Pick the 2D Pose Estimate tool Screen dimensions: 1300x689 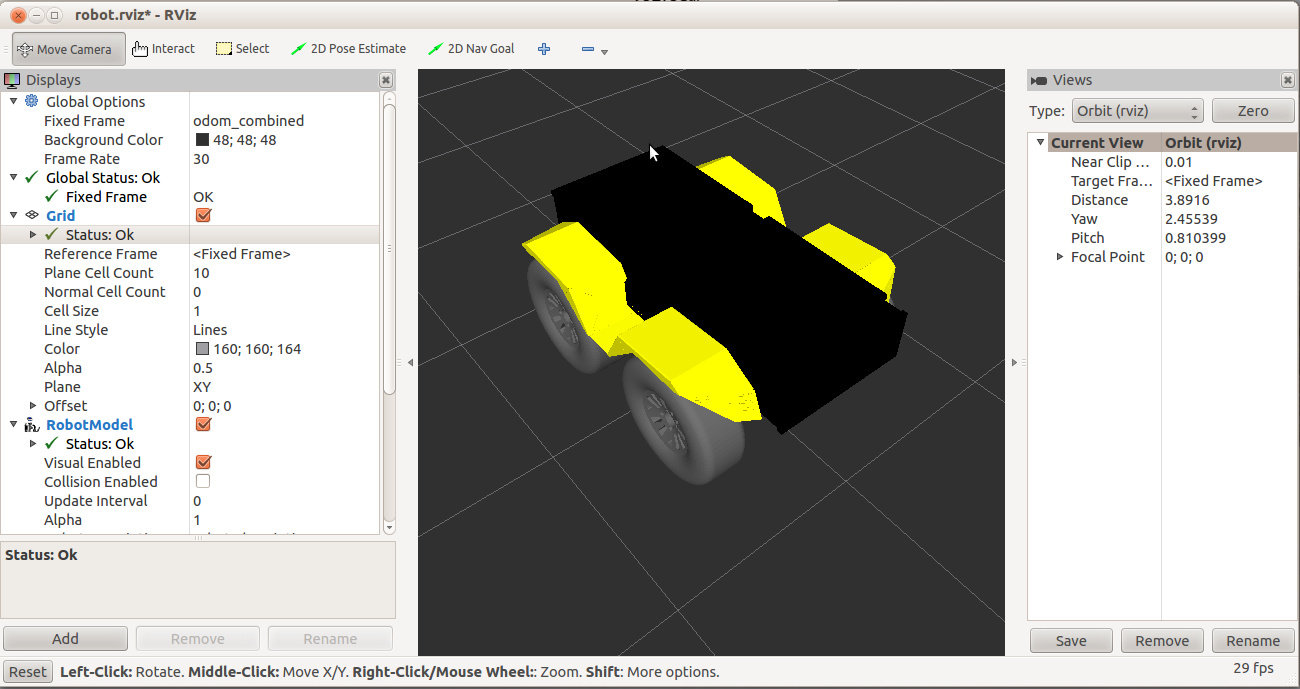[348, 49]
